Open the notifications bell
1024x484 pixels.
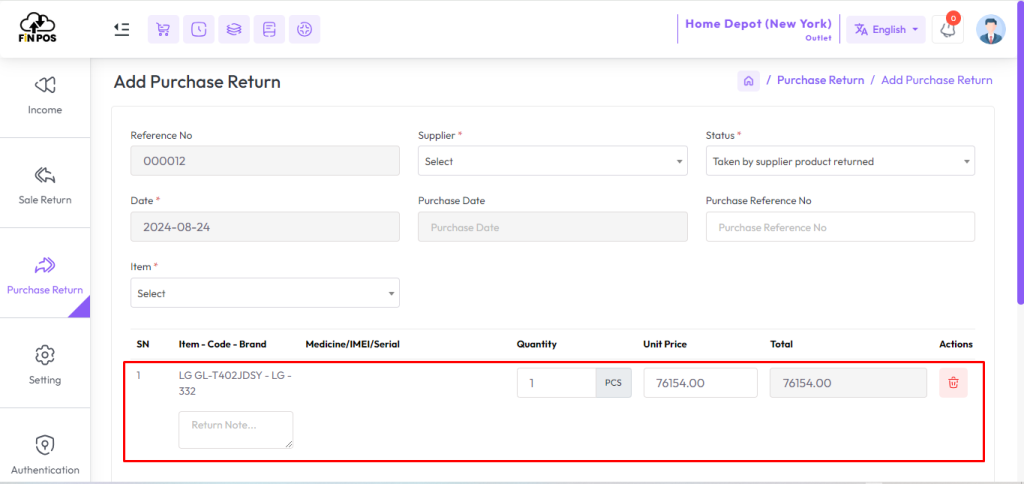click(x=948, y=29)
